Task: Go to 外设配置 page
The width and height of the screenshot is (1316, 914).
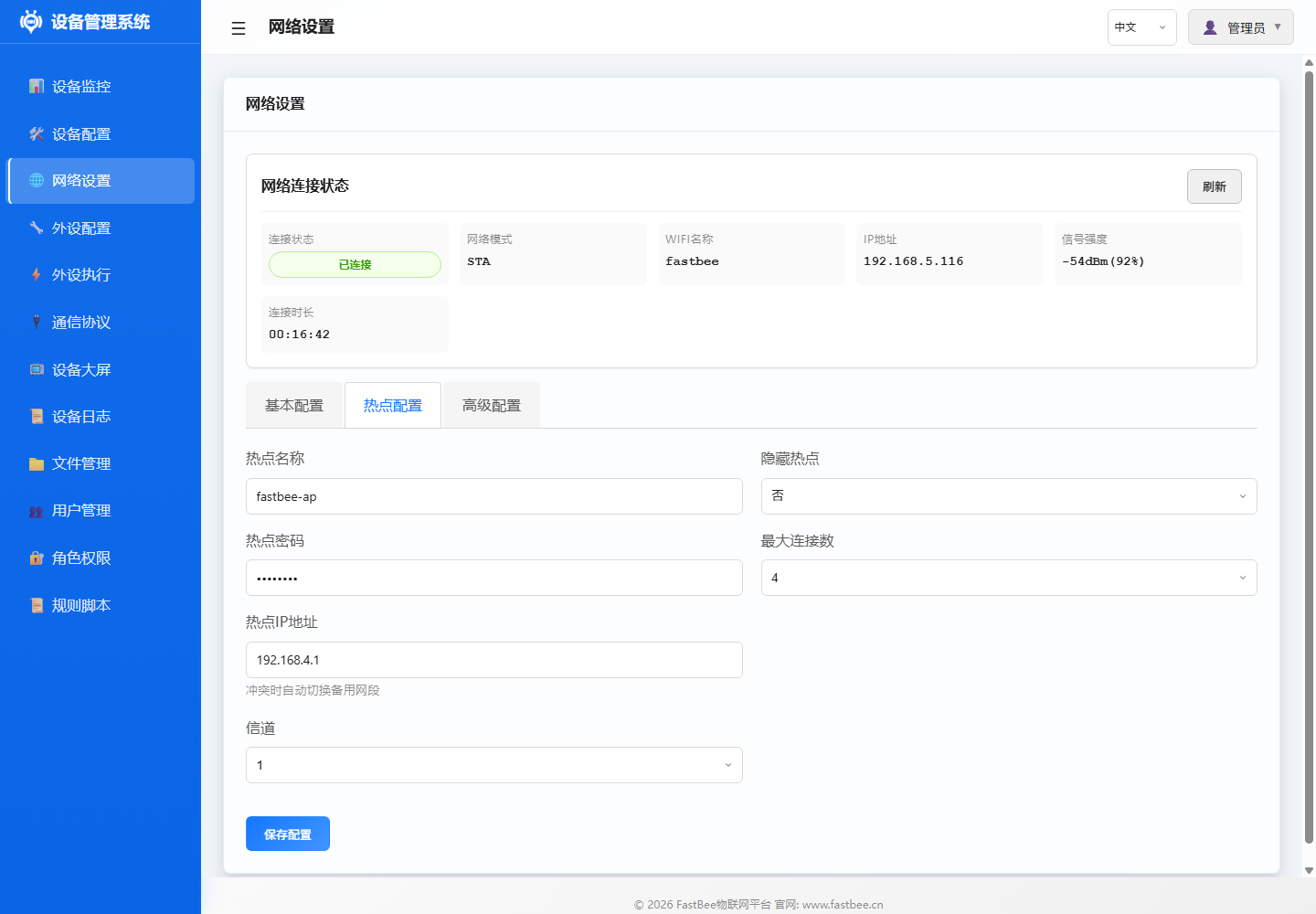Action: (x=101, y=228)
